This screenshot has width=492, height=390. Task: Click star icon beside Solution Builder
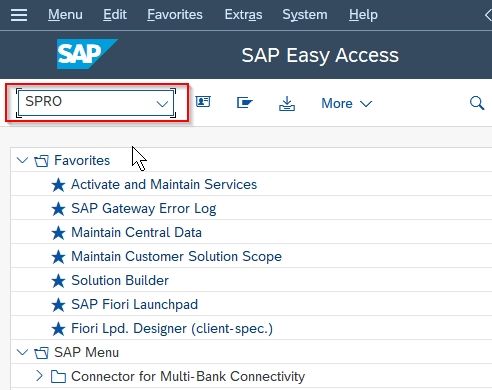click(x=58, y=281)
